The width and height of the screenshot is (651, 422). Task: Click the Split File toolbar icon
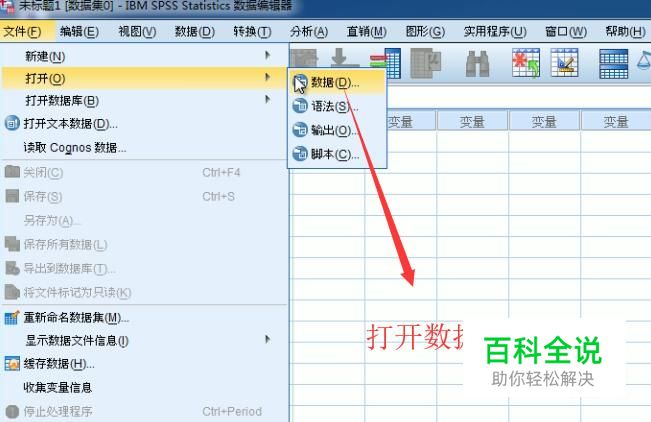click(614, 64)
